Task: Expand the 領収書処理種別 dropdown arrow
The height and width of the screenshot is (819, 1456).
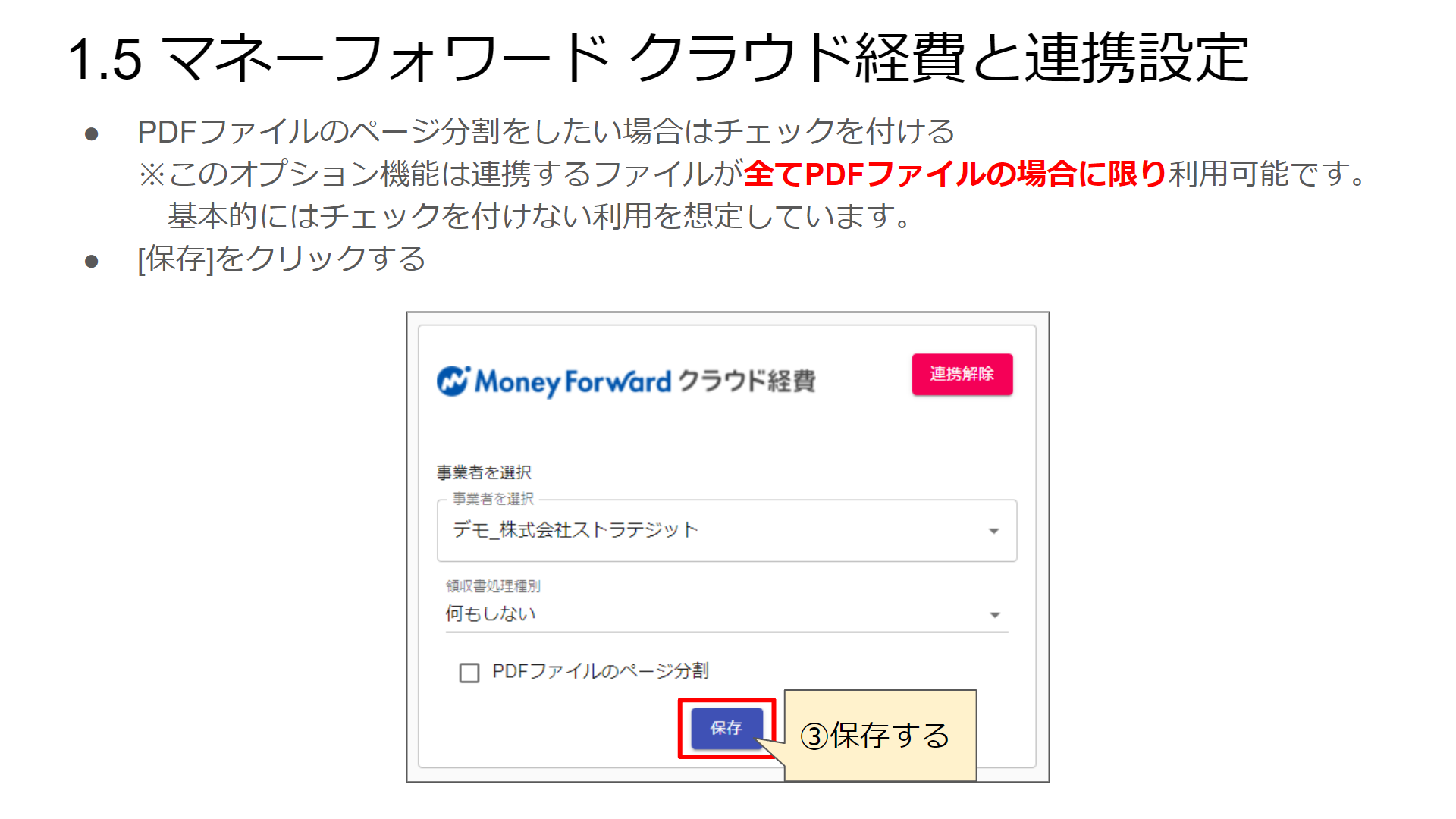Action: [x=995, y=614]
